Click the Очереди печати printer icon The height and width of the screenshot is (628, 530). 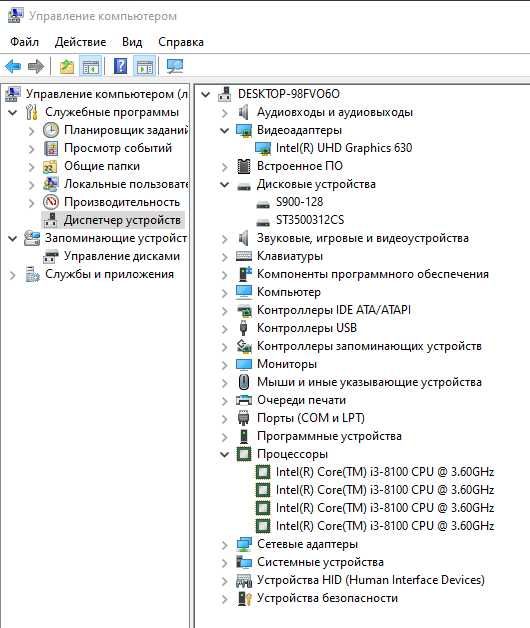pos(244,400)
